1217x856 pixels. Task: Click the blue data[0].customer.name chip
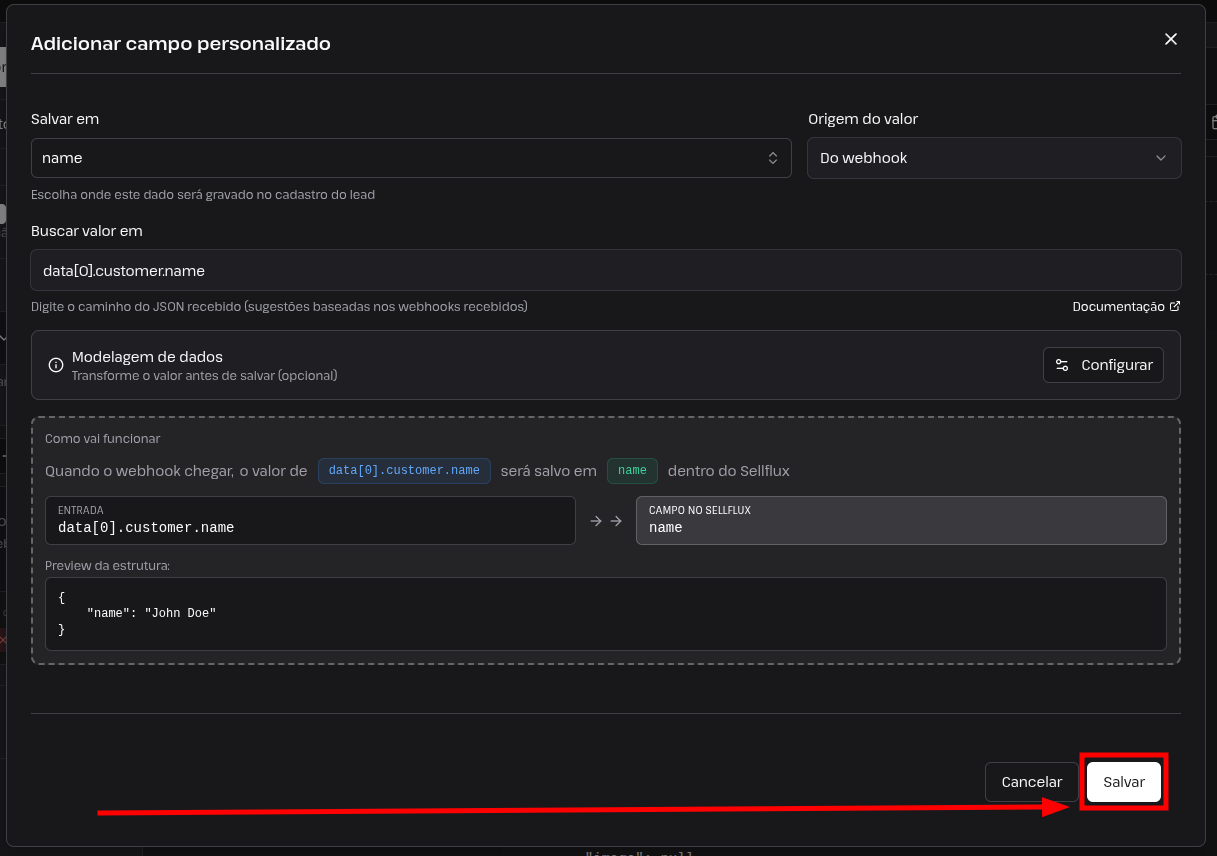coord(404,470)
